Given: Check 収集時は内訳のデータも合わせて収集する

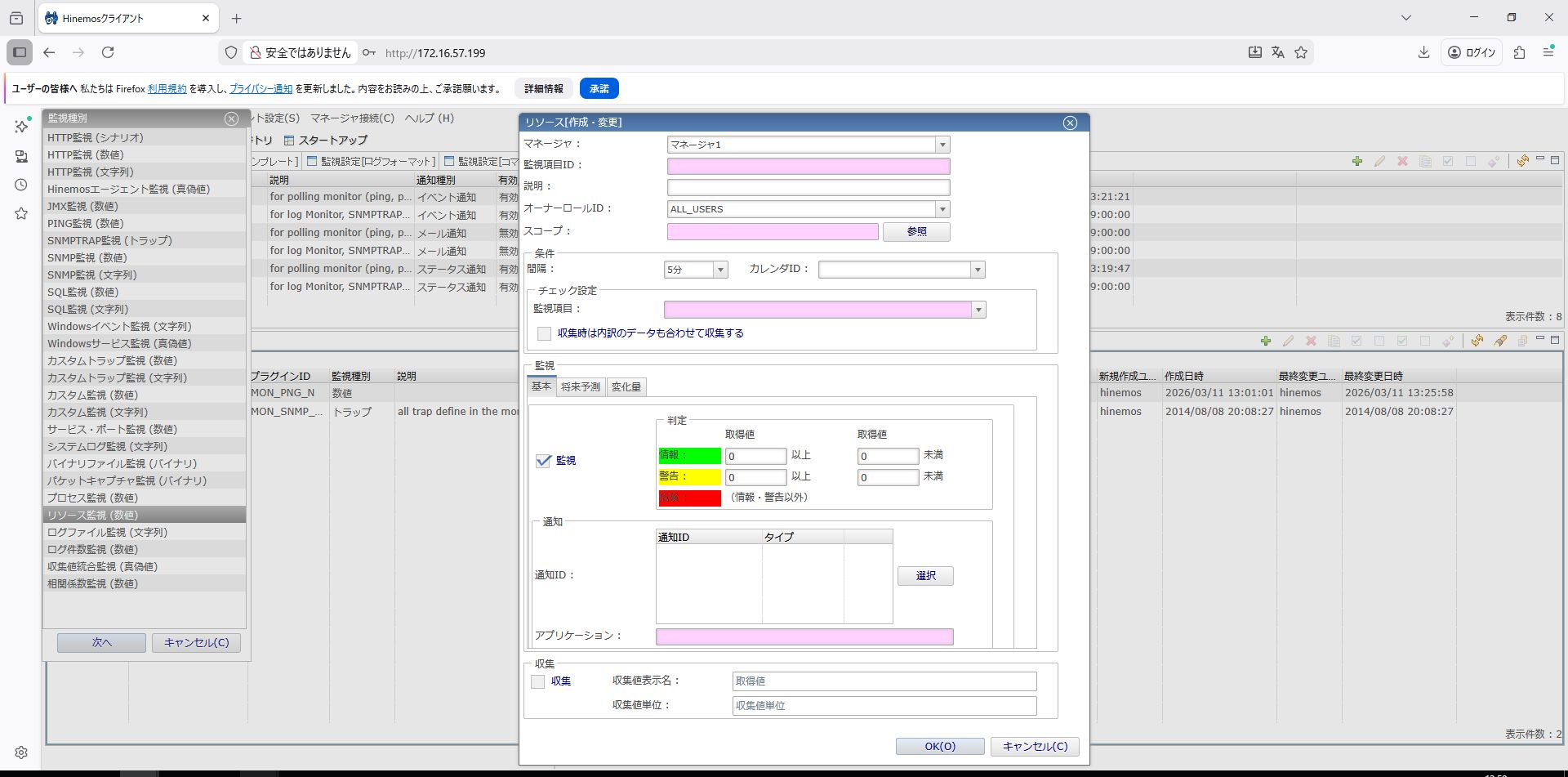Looking at the screenshot, I should click(545, 333).
